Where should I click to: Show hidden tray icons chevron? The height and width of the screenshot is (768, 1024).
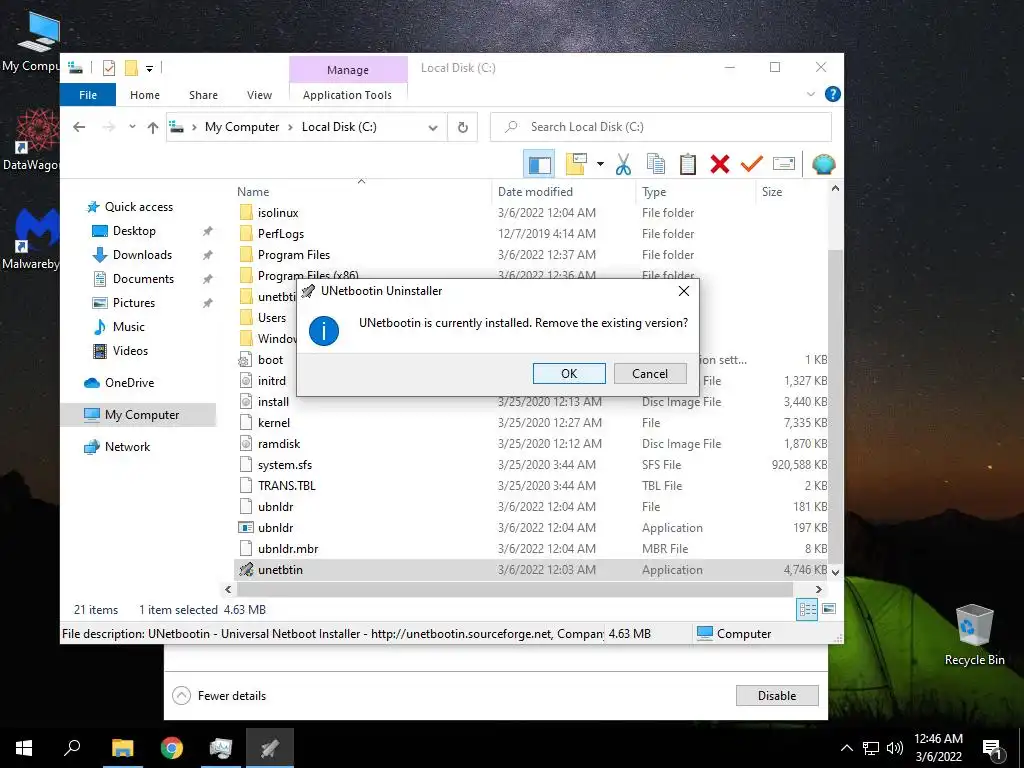point(846,748)
